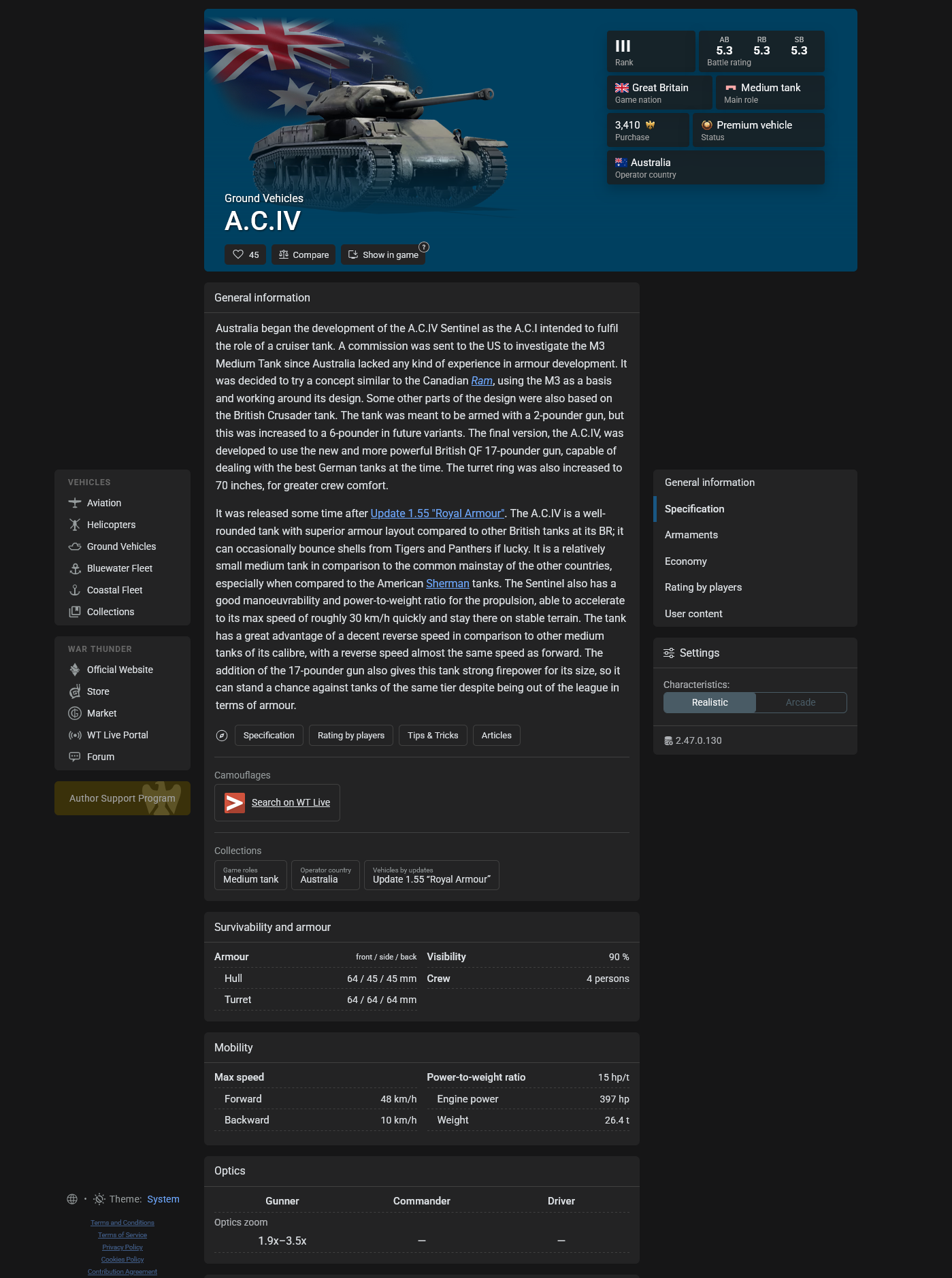The image size is (952, 1278).
Task: Click the Store tag icon
Action: [x=75, y=691]
